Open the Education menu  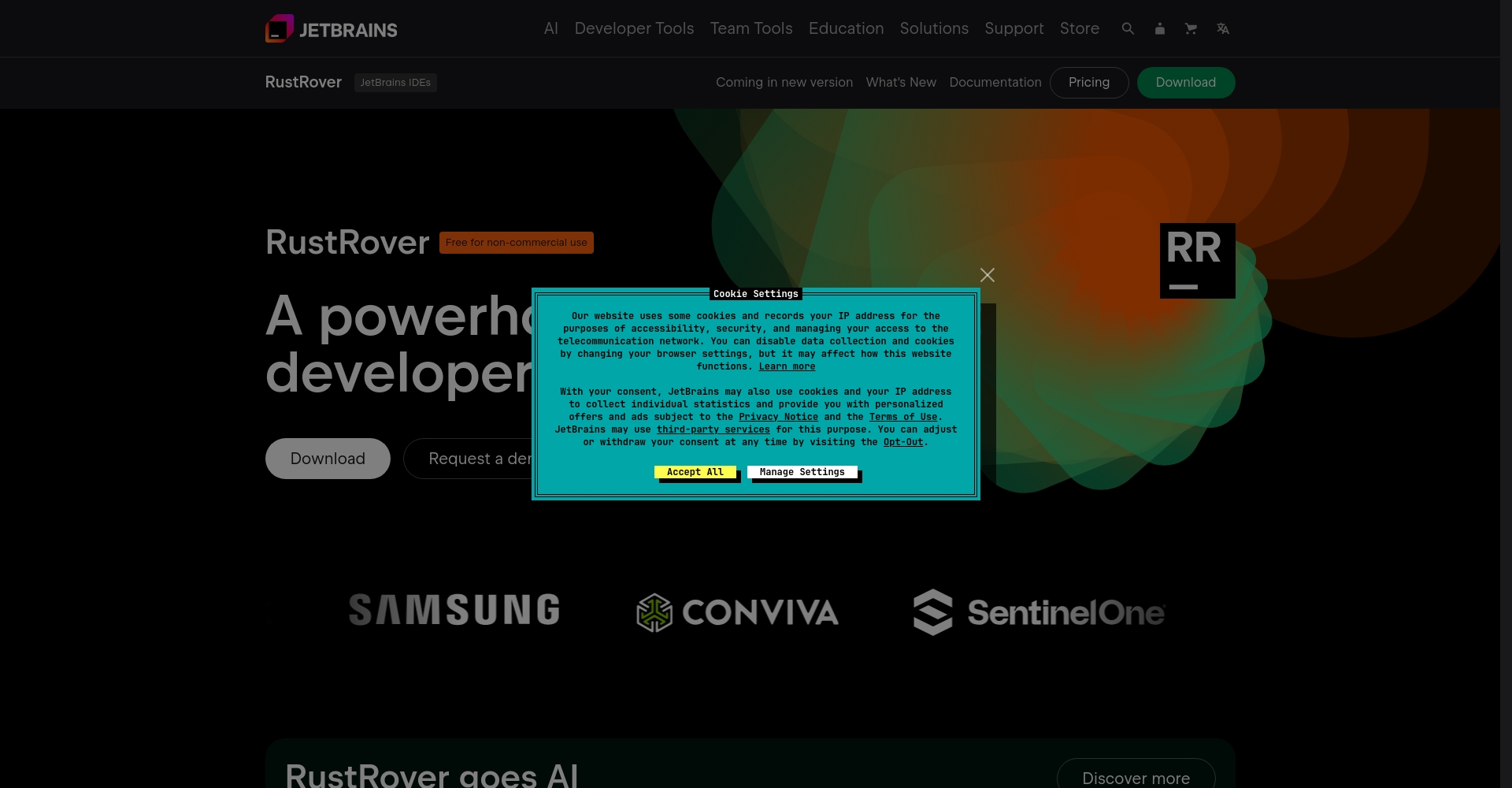pos(846,28)
